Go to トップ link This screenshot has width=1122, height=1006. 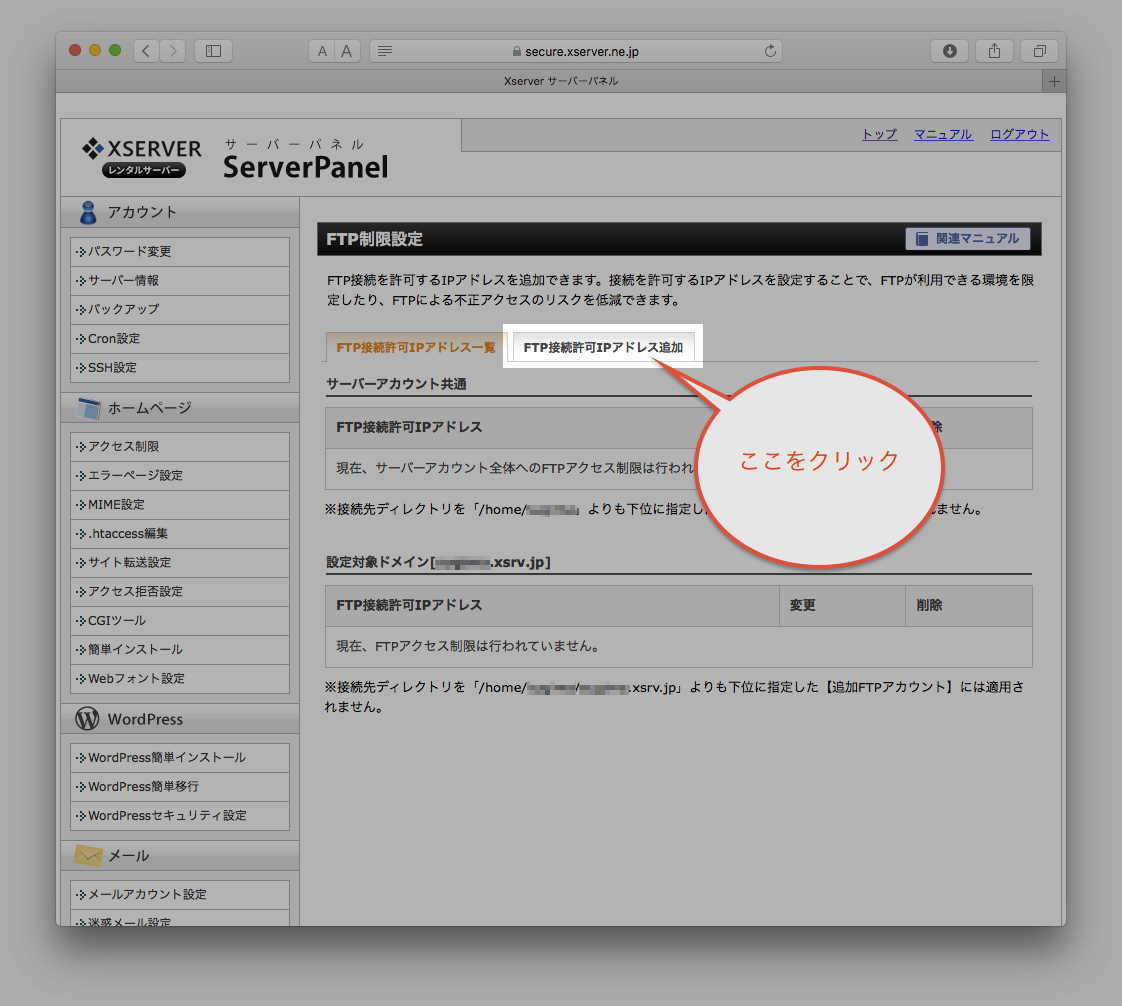(x=879, y=135)
